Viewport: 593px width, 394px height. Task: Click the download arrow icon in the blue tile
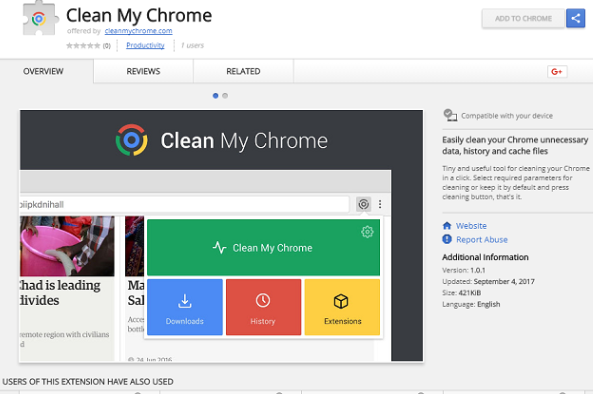(x=185, y=301)
